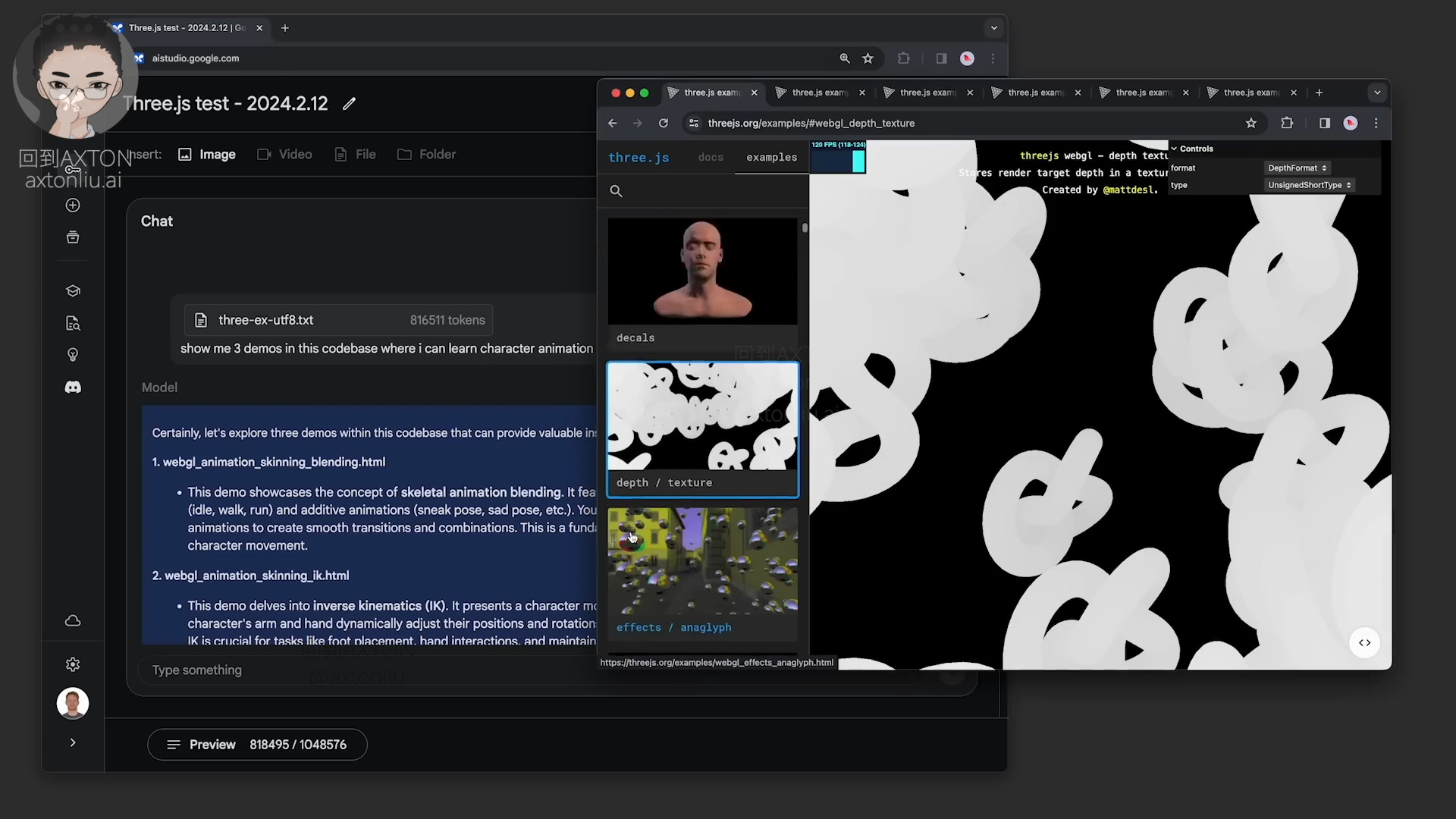Click the decals thumbnail in examples
The image size is (1456, 819).
pos(703,271)
